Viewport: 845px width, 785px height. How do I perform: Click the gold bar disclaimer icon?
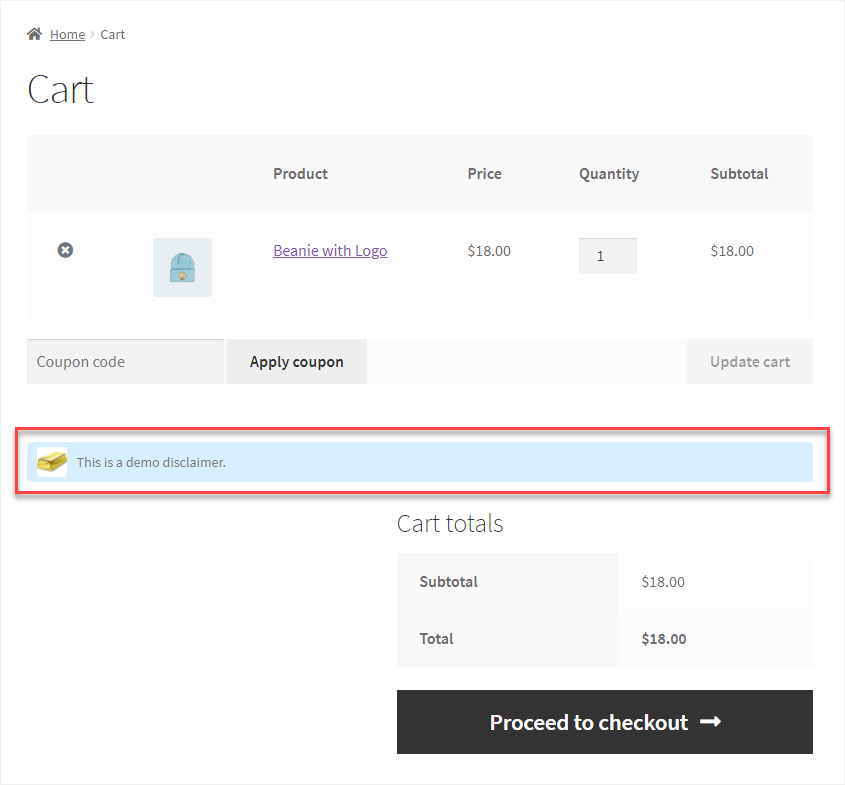(52, 462)
